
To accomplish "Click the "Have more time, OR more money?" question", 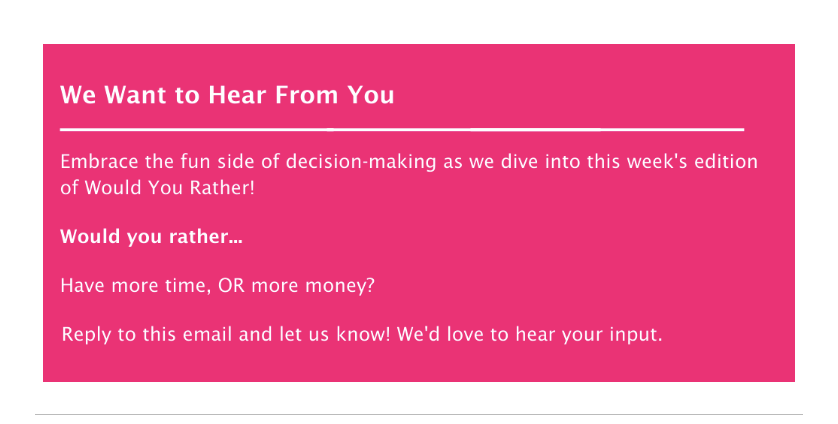I will [x=218, y=286].
